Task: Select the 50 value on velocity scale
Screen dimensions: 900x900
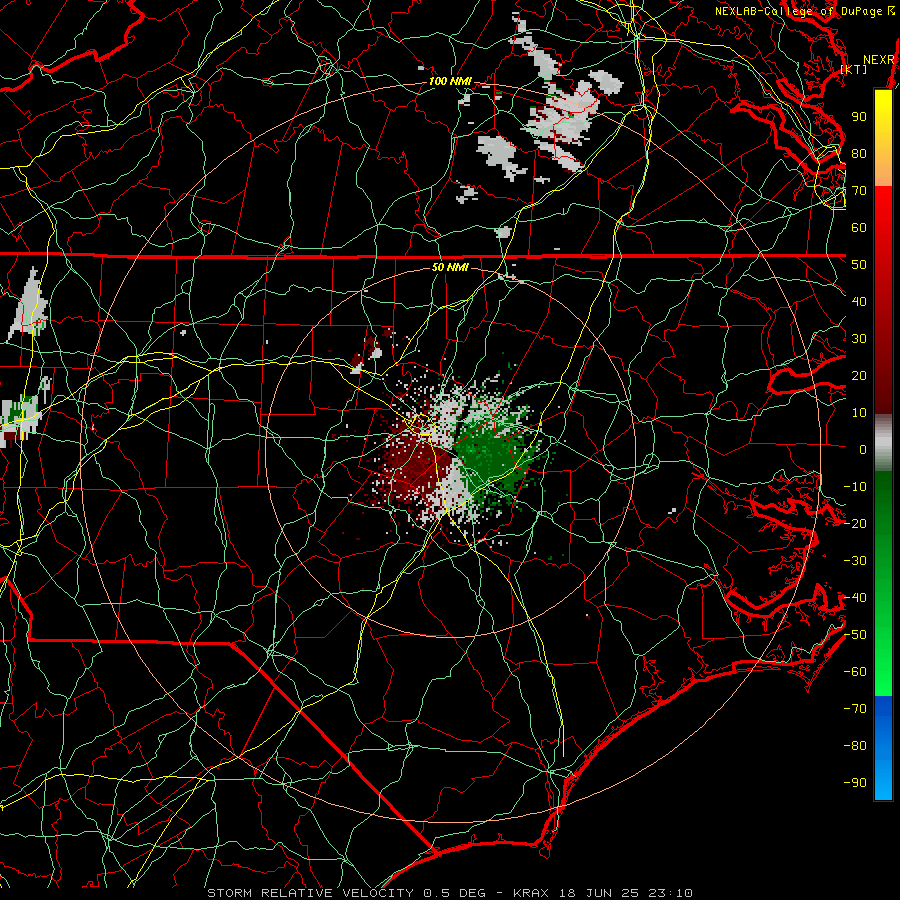Action: click(859, 265)
